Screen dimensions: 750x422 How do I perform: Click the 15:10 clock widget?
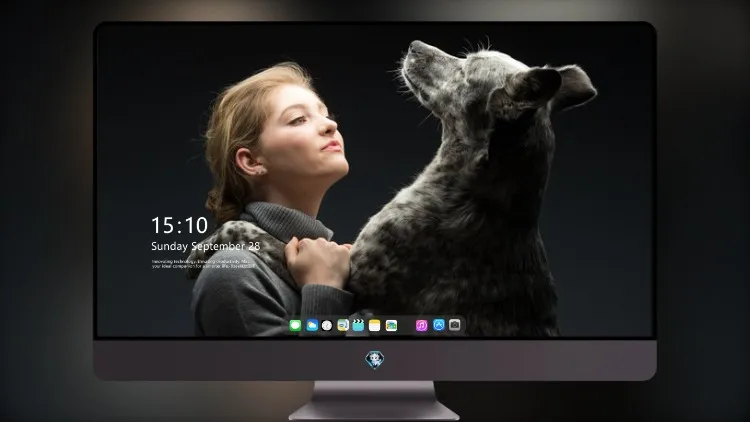(179, 225)
